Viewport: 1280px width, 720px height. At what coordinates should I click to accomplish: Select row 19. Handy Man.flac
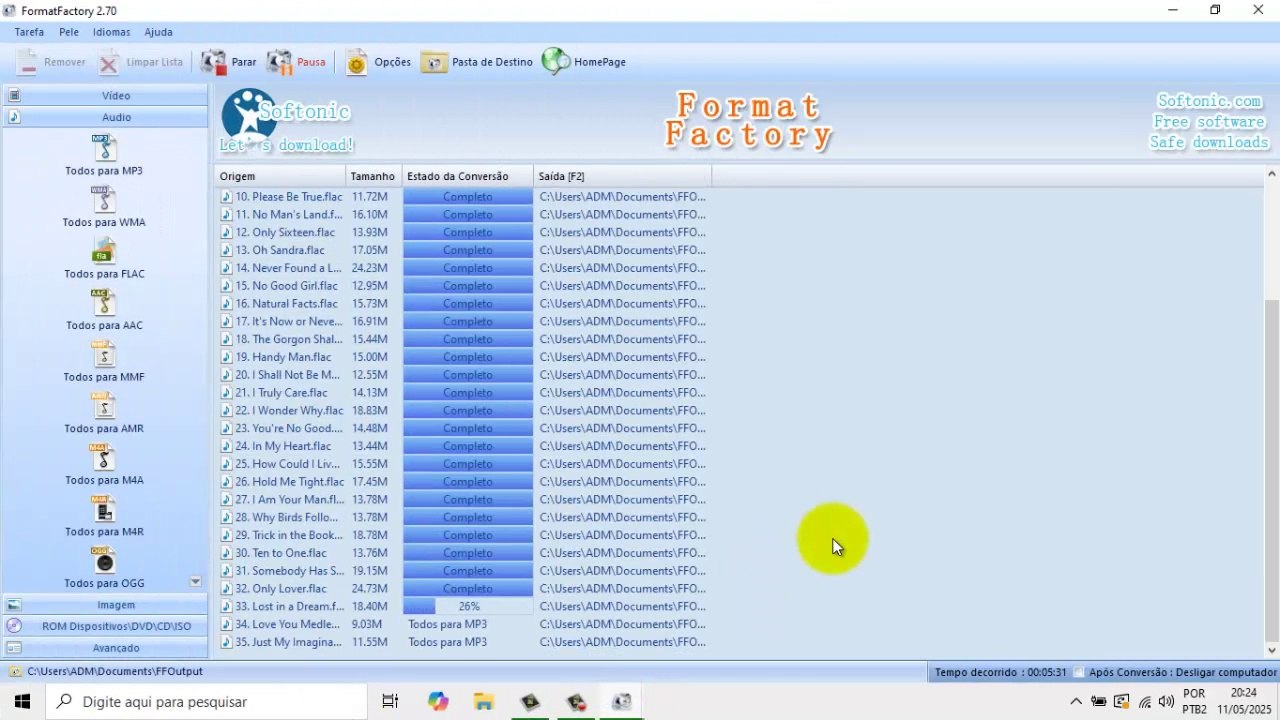(464, 357)
